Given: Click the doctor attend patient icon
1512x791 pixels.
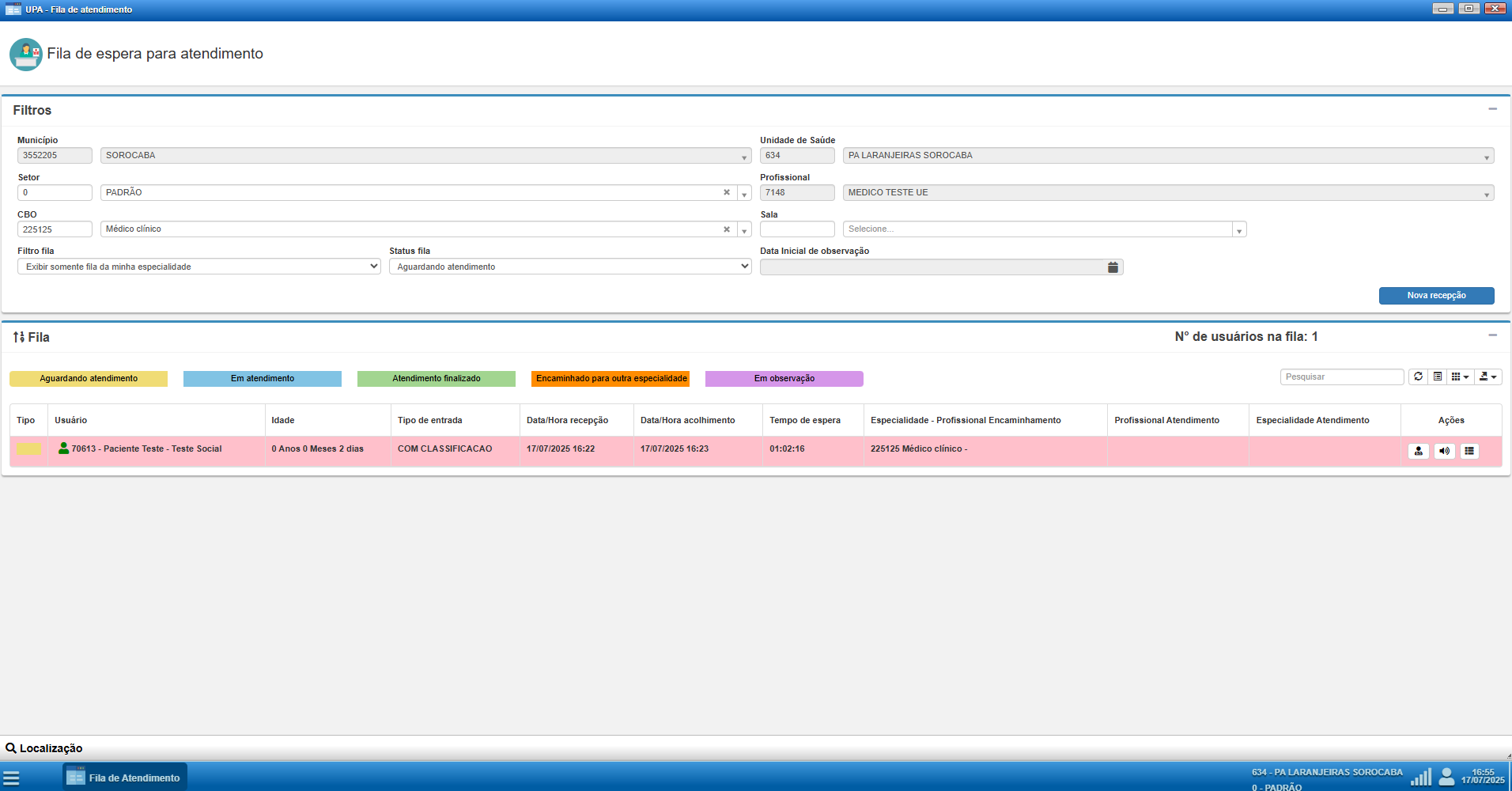Looking at the screenshot, I should click(1419, 451).
